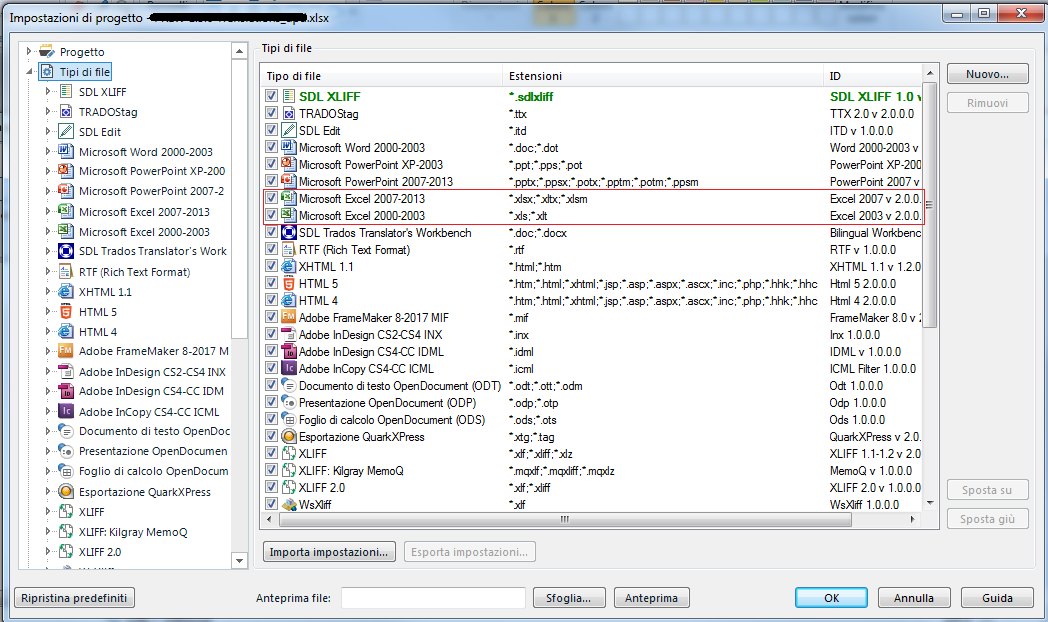Click the XLIFF: Kilgray MemoQ icon in the tree

[66, 532]
